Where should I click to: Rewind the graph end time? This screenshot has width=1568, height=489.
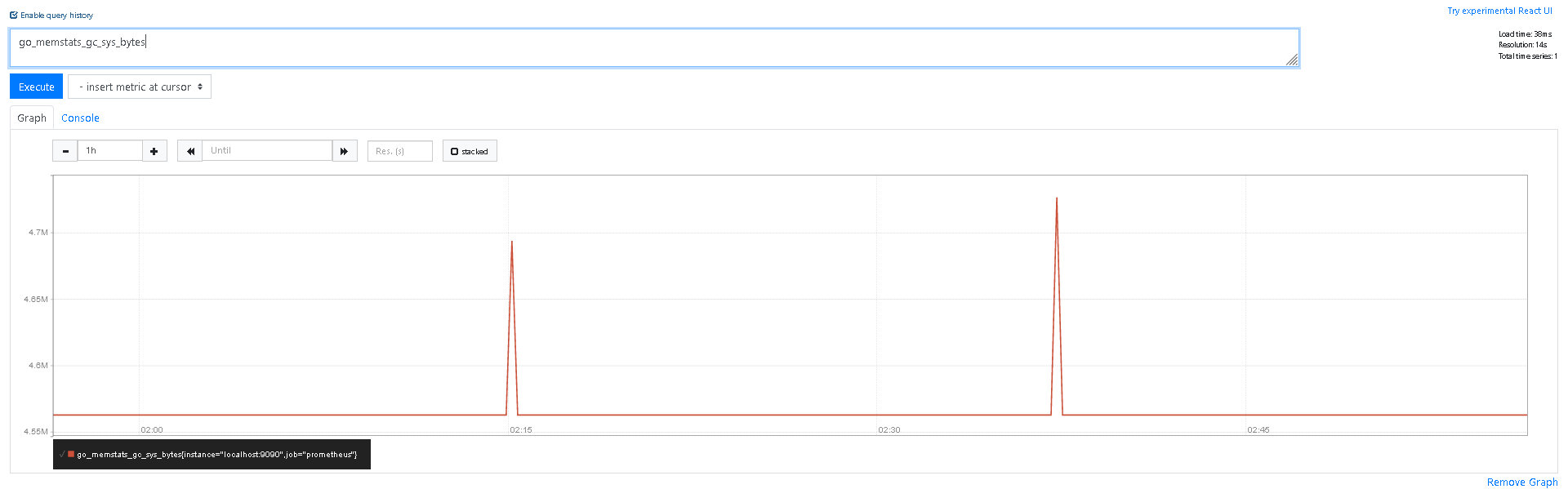(x=189, y=151)
